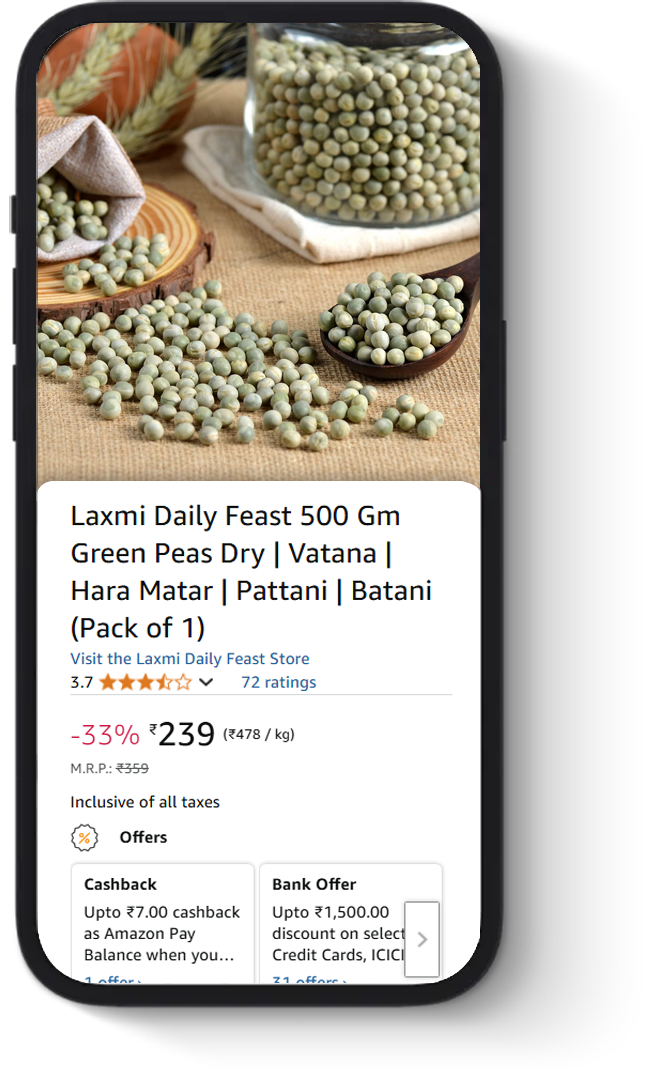Click the Inclusive of all taxes text
662x1076 pixels.
tap(145, 802)
